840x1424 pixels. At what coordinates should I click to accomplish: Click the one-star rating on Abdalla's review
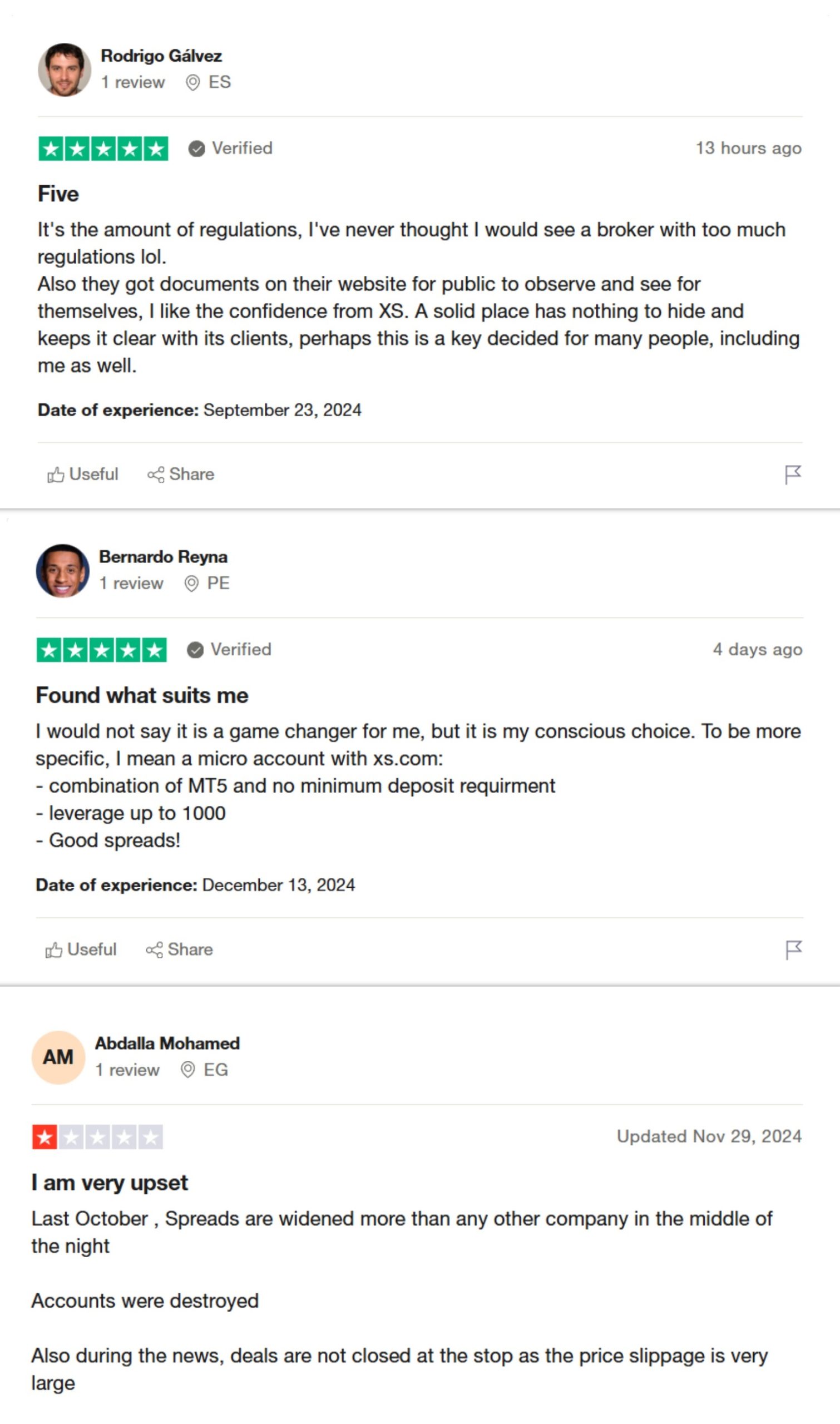pyautogui.click(x=97, y=1137)
